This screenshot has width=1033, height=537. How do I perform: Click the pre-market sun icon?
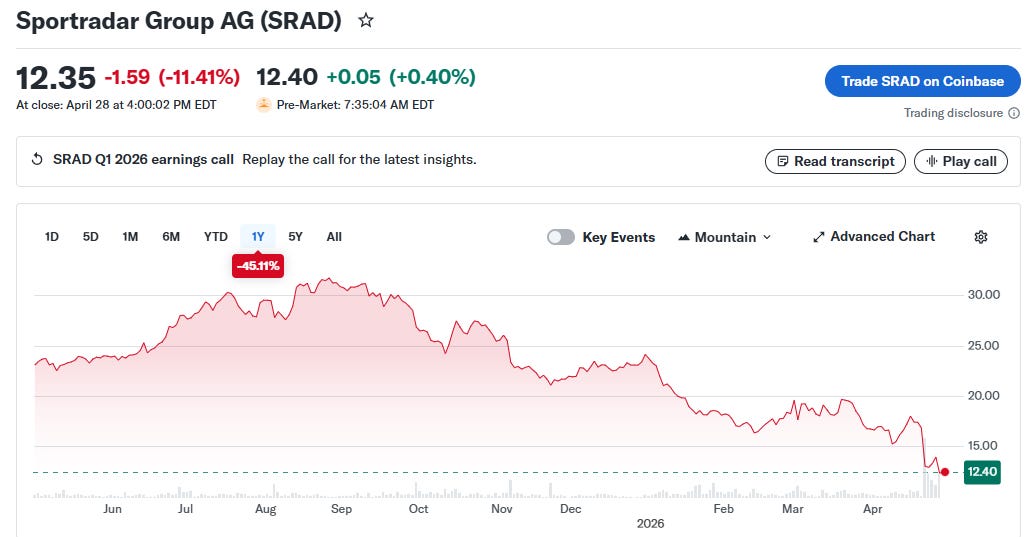pyautogui.click(x=264, y=105)
